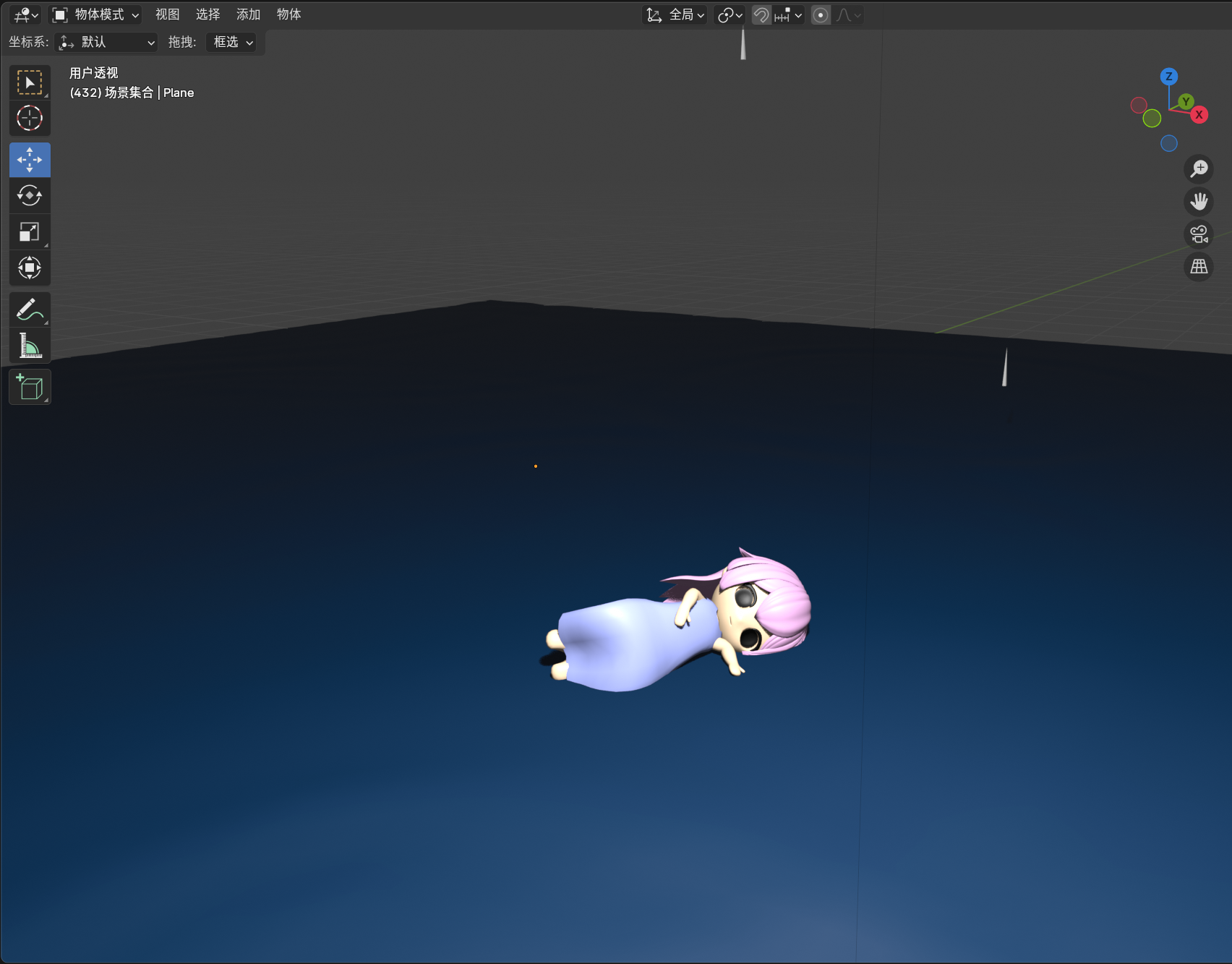This screenshot has height=964, width=1232.
Task: Activate the Measure ruler tool
Action: [x=30, y=346]
